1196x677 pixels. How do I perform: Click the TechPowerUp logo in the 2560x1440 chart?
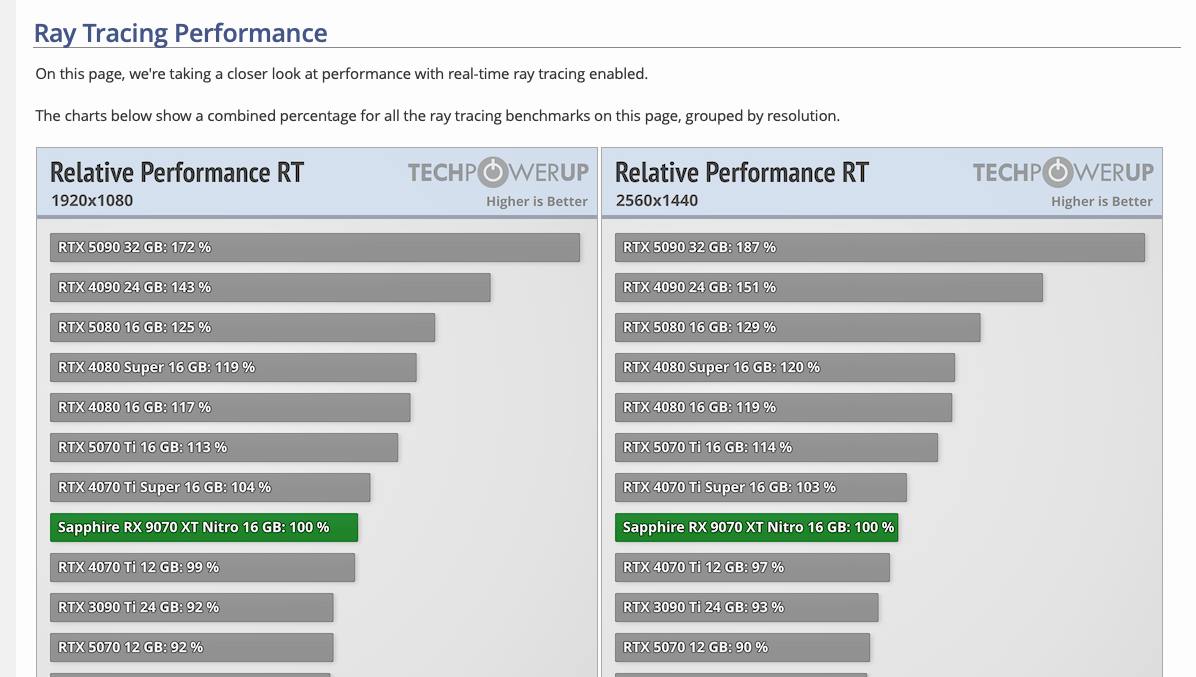pos(1063,173)
